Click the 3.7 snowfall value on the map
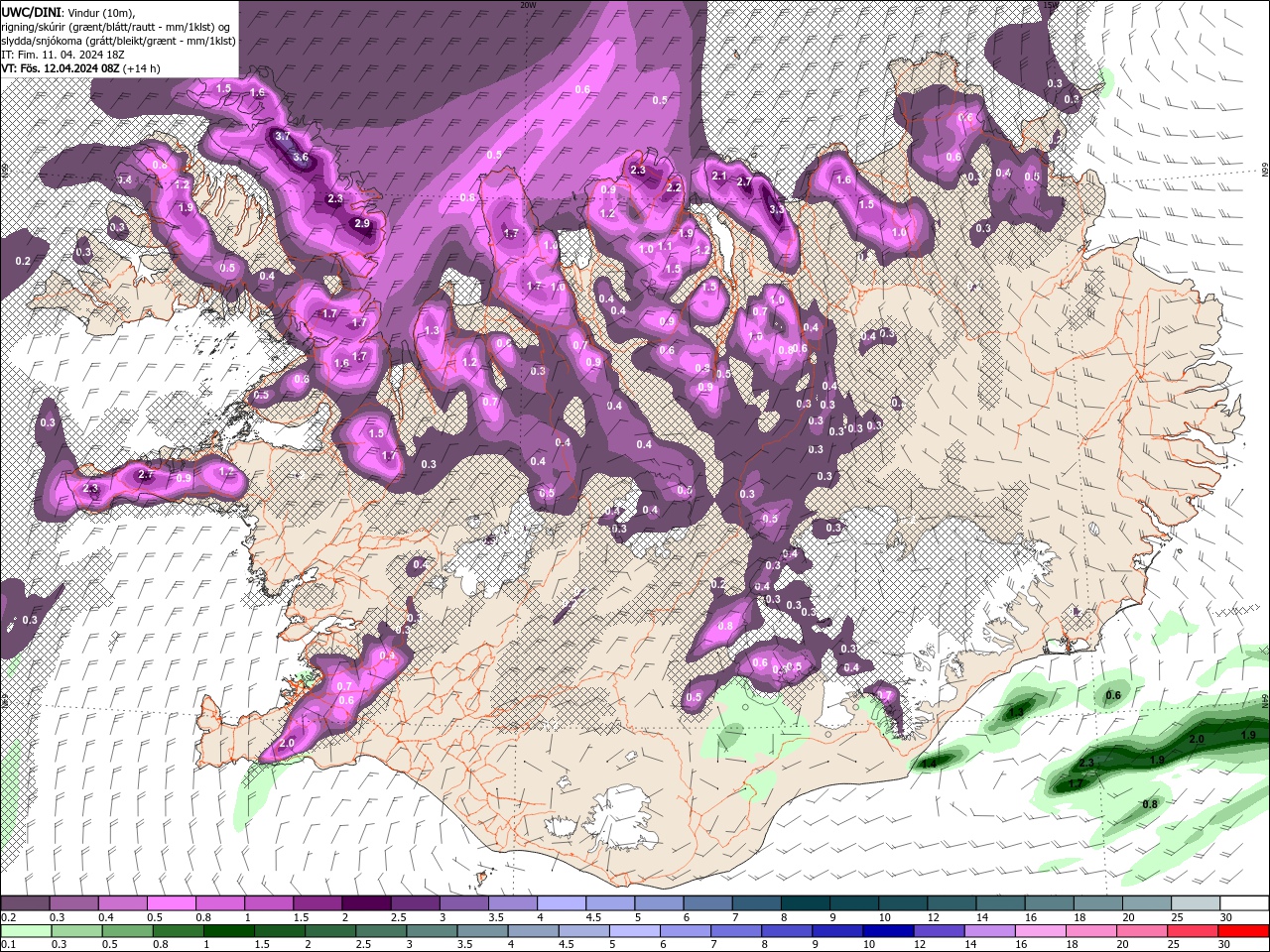The height and width of the screenshot is (952, 1270). [x=283, y=136]
